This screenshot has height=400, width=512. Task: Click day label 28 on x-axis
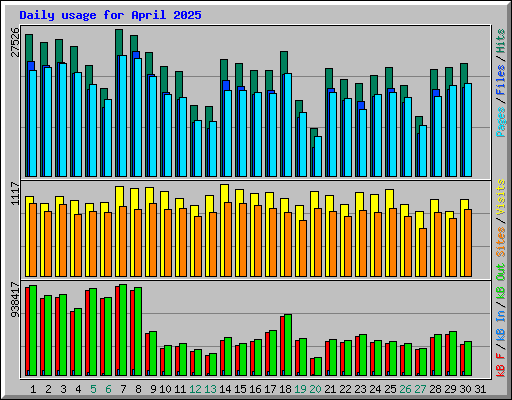tap(435, 389)
